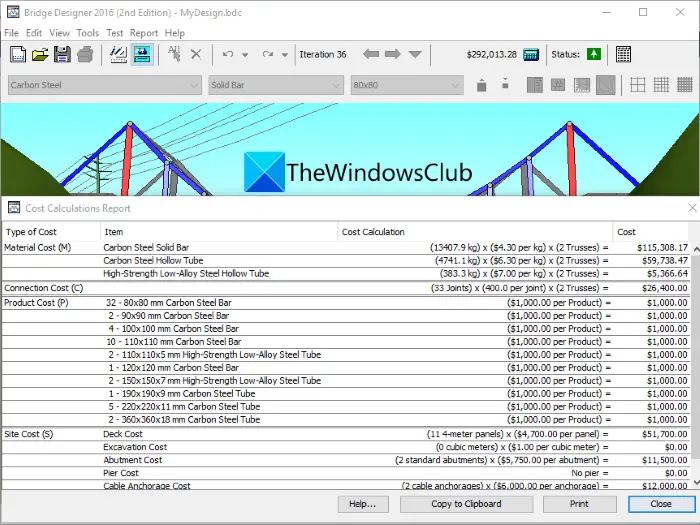Select the Abutment Cost row
The image size is (700, 525).
346,460
